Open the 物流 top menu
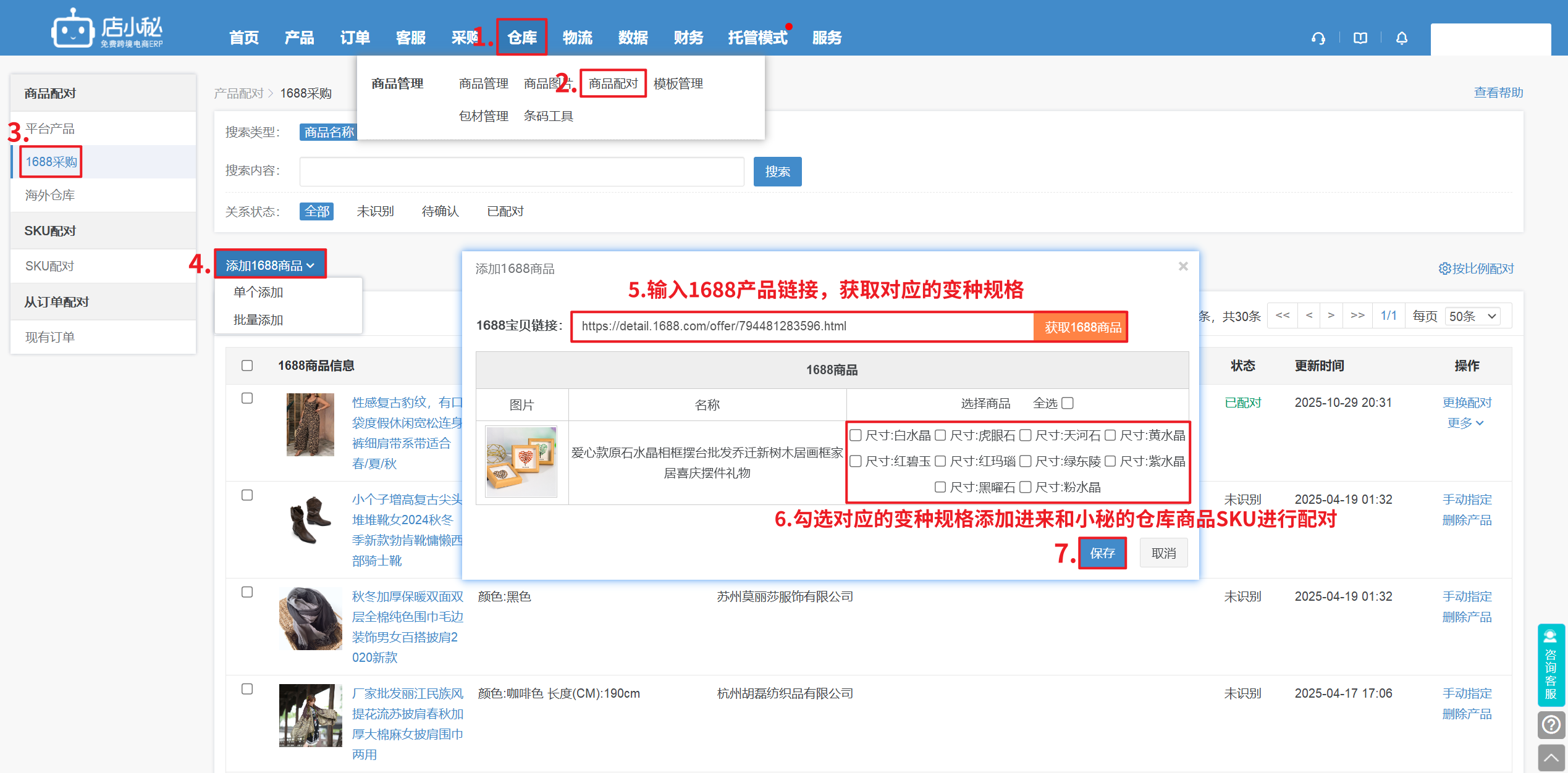1568x773 pixels. pyautogui.click(x=577, y=38)
